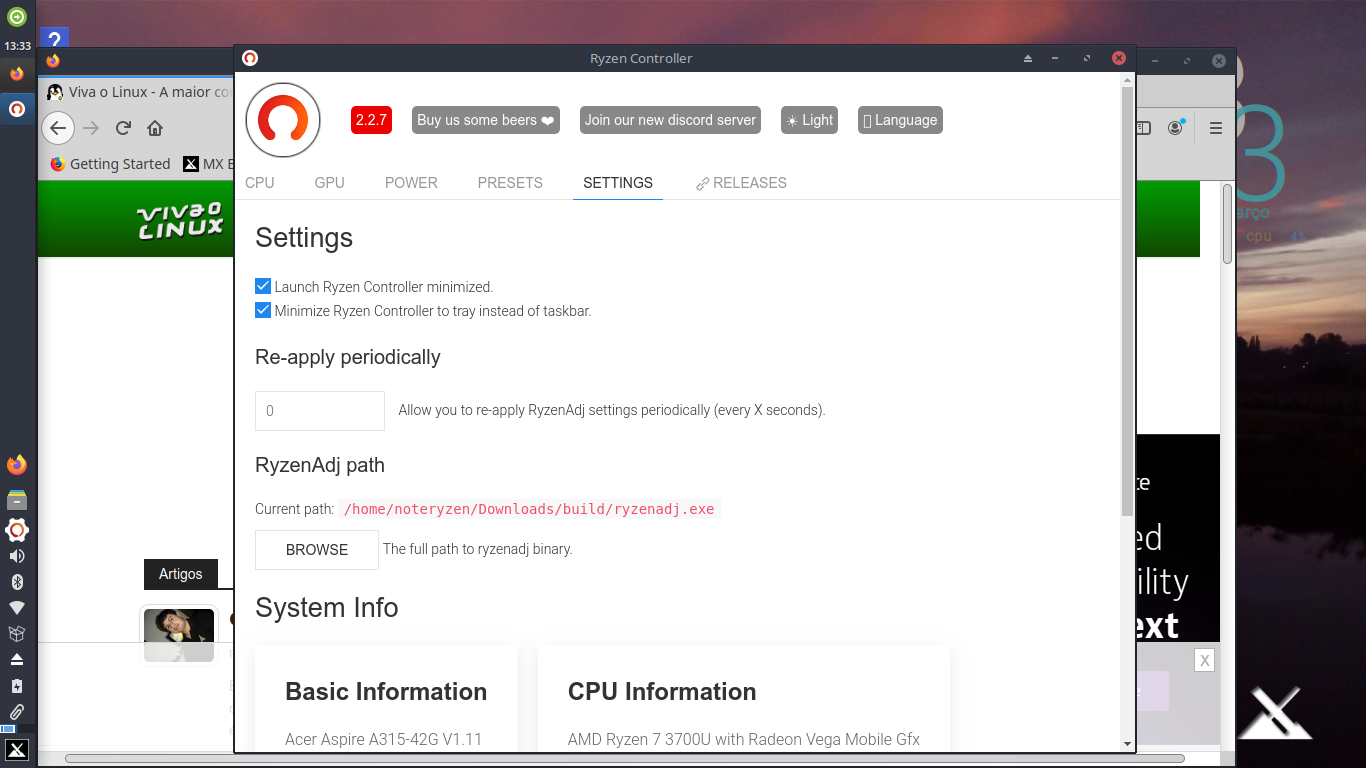
Task: Select the PRESETS tab
Action: [x=510, y=183]
